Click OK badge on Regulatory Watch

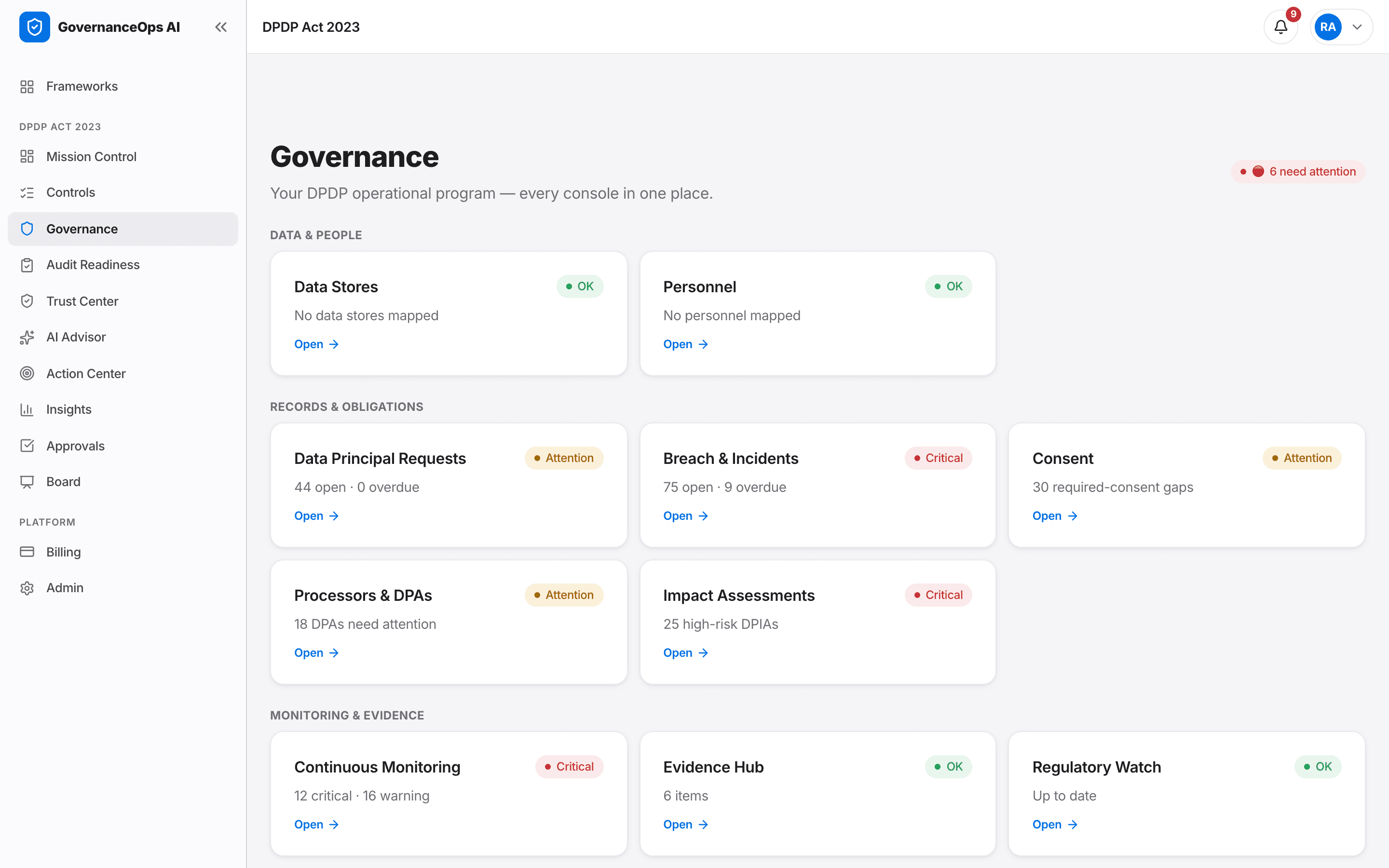click(1317, 767)
